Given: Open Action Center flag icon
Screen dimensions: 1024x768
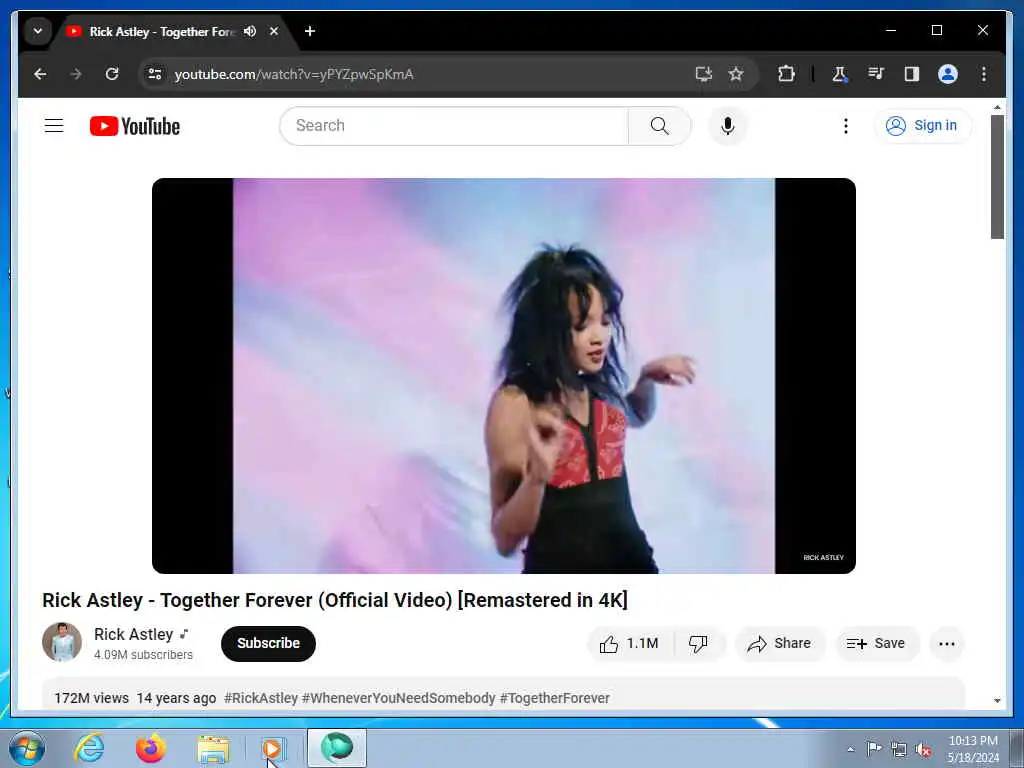Looking at the screenshot, I should (x=873, y=748).
